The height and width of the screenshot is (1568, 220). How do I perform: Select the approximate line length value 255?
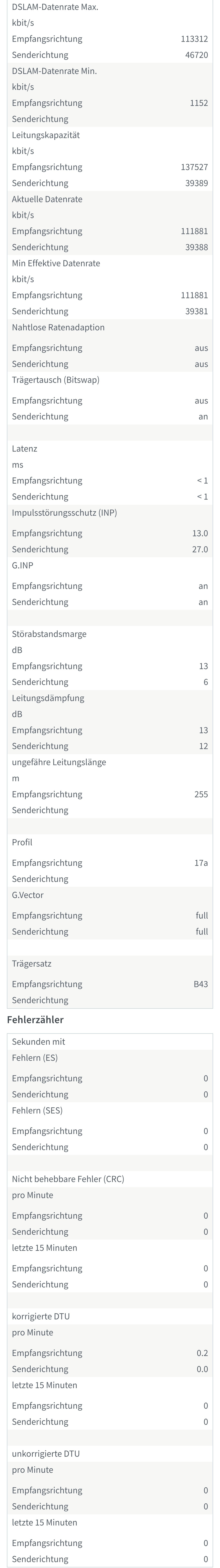[x=201, y=794]
